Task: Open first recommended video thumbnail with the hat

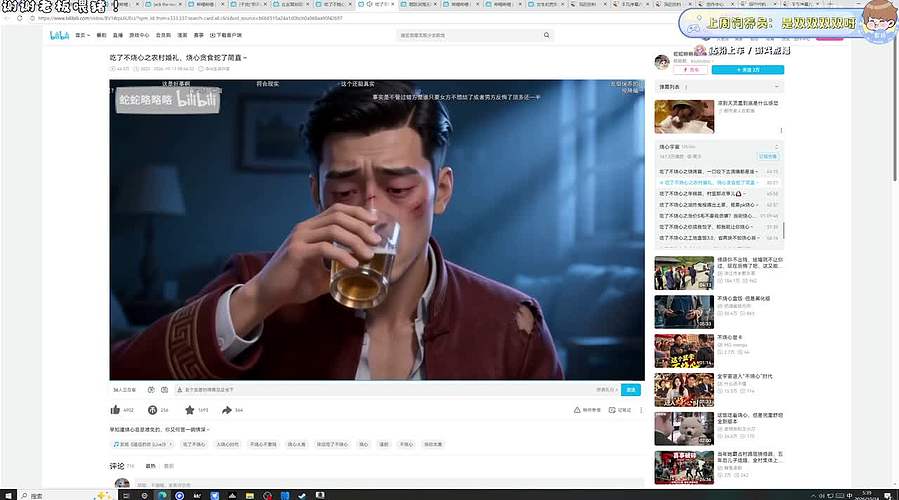Action: click(x=684, y=117)
